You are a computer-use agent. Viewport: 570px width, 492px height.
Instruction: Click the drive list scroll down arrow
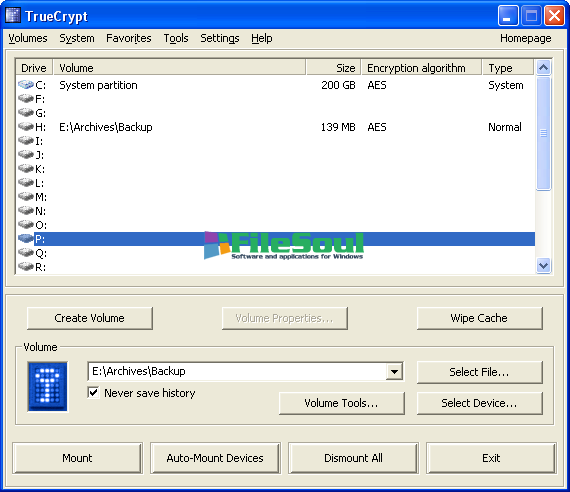[543, 265]
